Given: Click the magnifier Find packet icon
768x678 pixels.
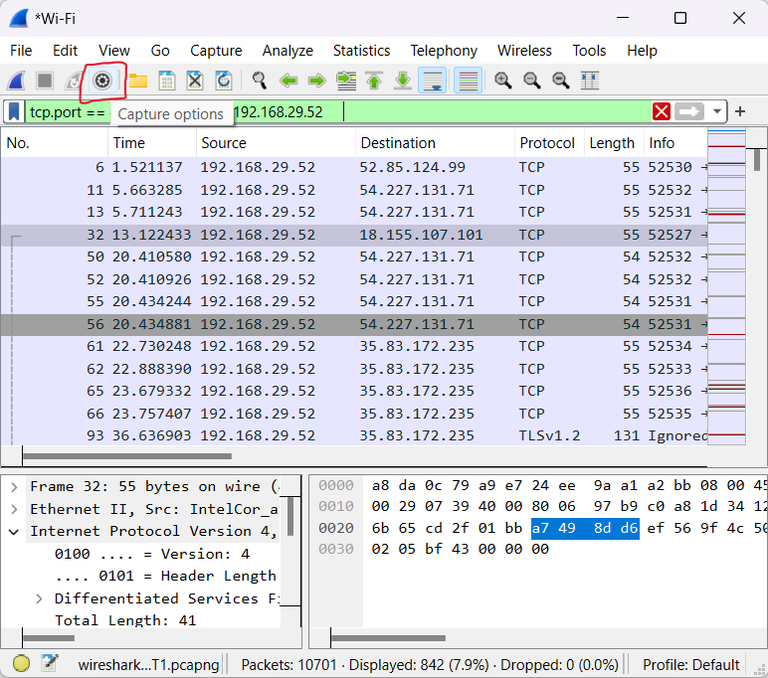Looking at the screenshot, I should click(259, 80).
